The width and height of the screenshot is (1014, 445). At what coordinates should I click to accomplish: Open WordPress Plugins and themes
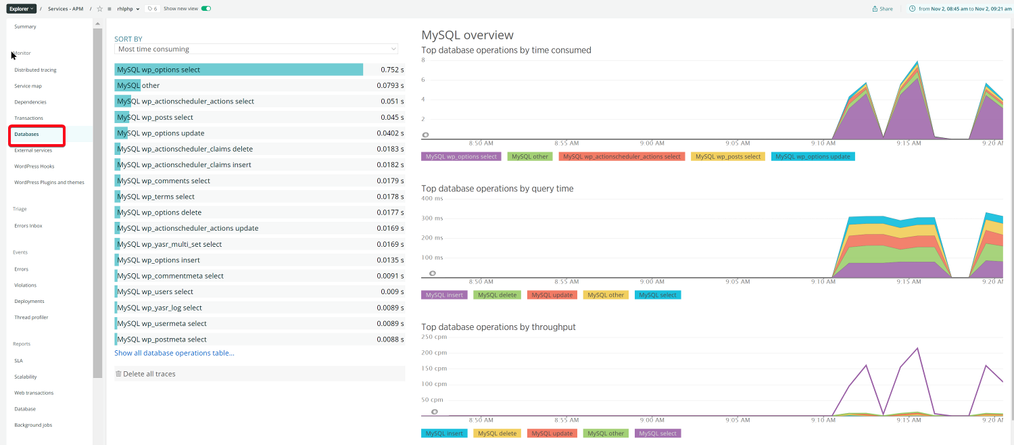click(x=49, y=182)
